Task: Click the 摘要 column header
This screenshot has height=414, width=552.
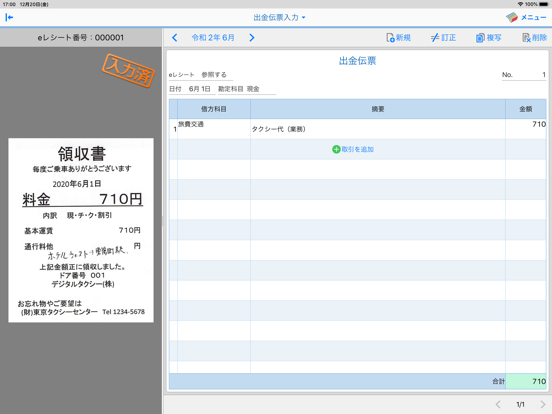Action: (378, 109)
